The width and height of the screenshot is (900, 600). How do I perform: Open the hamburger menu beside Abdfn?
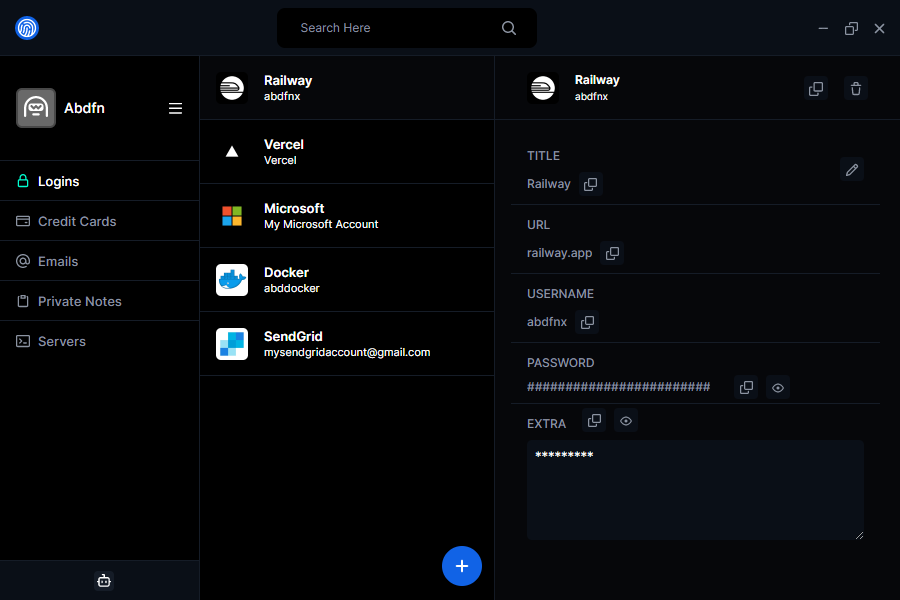pyautogui.click(x=175, y=108)
